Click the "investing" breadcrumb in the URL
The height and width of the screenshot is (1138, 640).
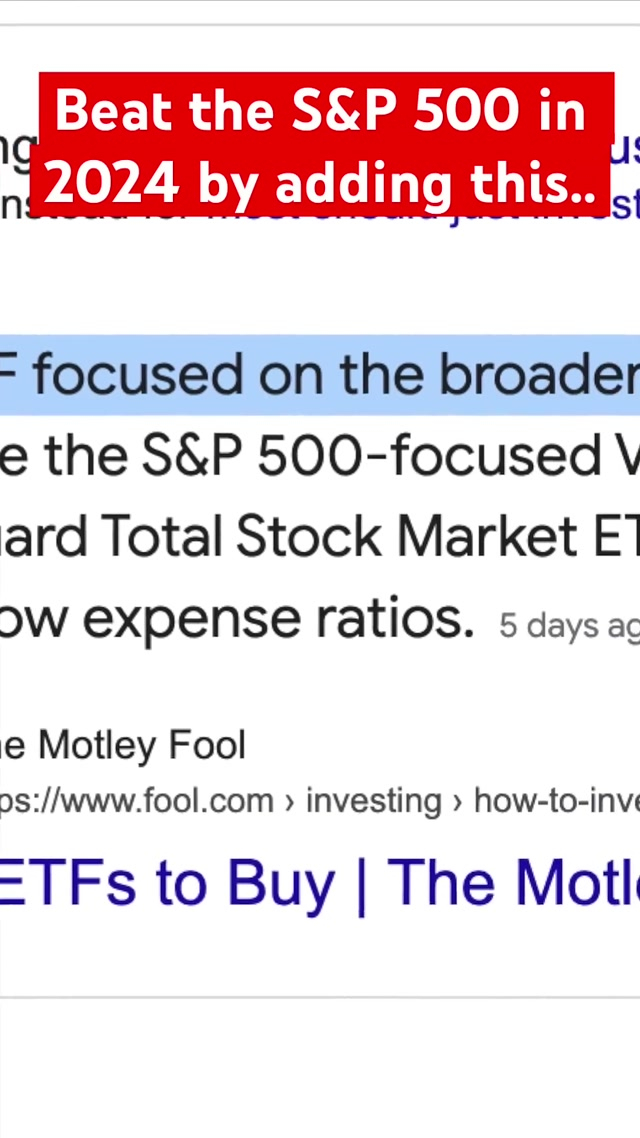pyautogui.click(x=374, y=800)
